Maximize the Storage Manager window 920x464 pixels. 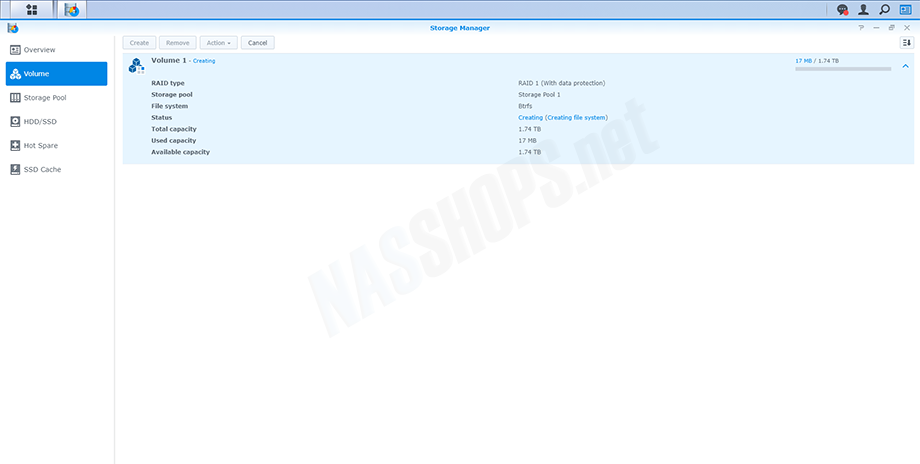click(x=892, y=28)
